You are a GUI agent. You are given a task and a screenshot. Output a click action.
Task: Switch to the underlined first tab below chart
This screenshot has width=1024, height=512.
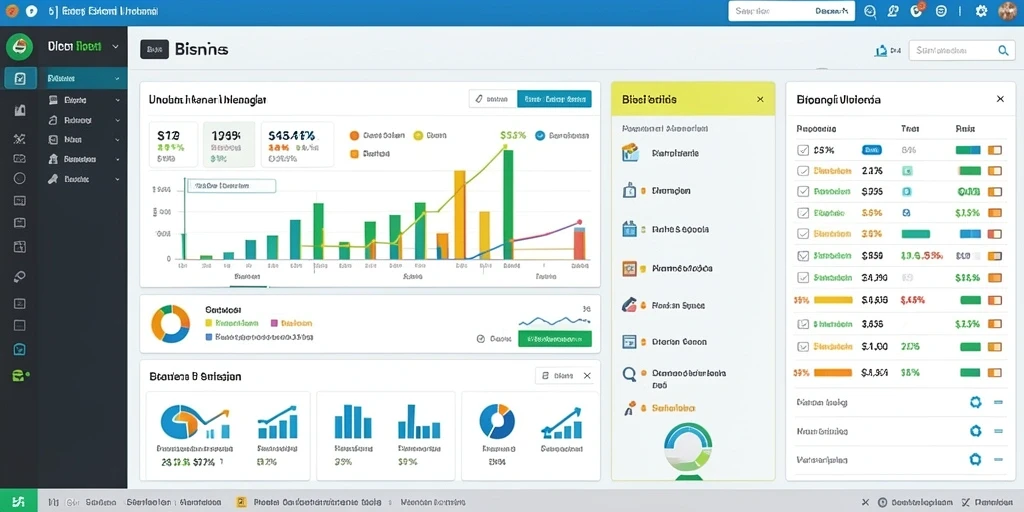pos(248,277)
